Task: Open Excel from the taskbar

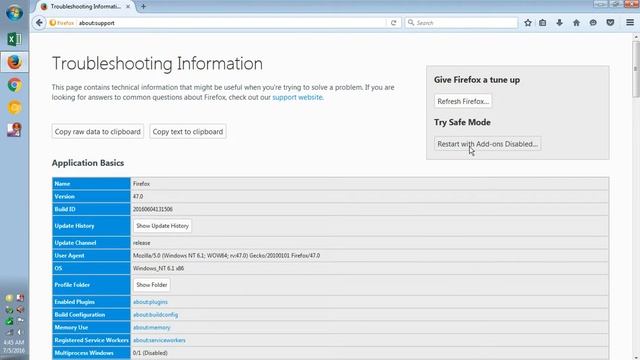Action: click(x=14, y=39)
